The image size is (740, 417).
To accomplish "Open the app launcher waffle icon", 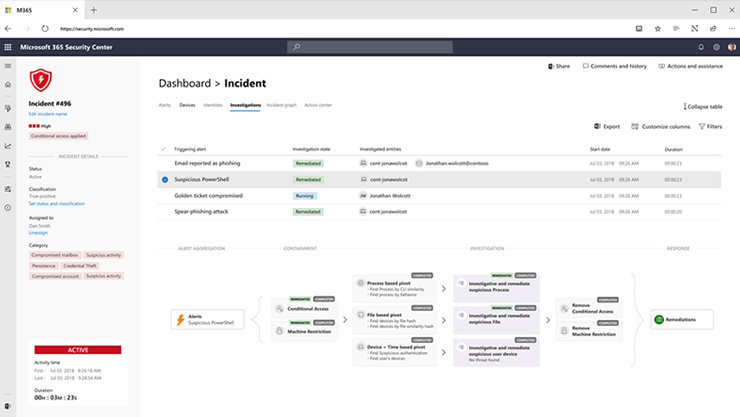I will pyautogui.click(x=8, y=47).
